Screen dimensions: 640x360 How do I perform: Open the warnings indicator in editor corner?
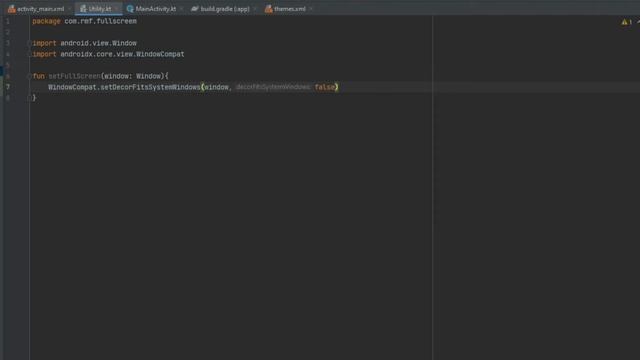[x=627, y=22]
